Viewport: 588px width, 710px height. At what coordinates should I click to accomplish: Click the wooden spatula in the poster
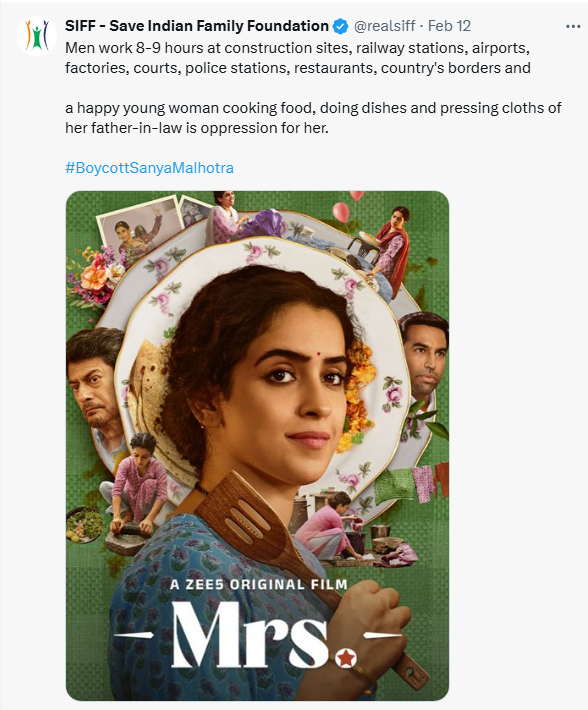[x=281, y=537]
